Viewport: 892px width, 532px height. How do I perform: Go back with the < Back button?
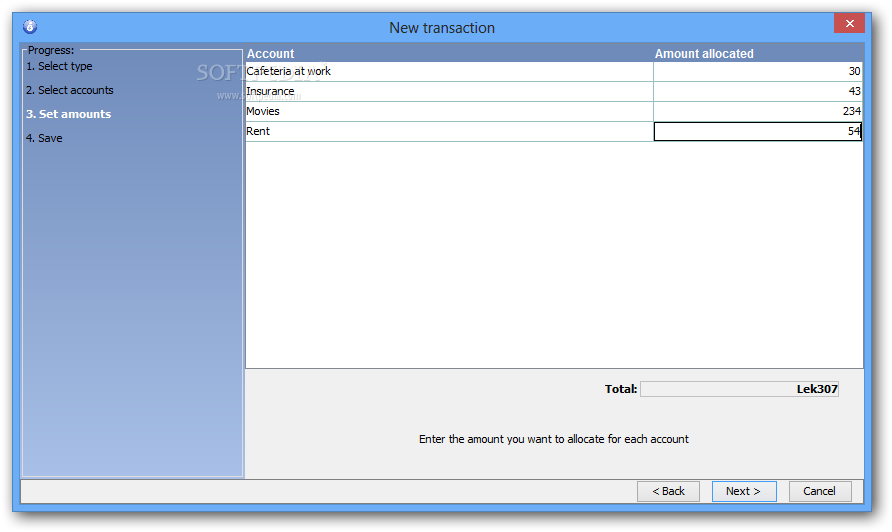click(668, 491)
